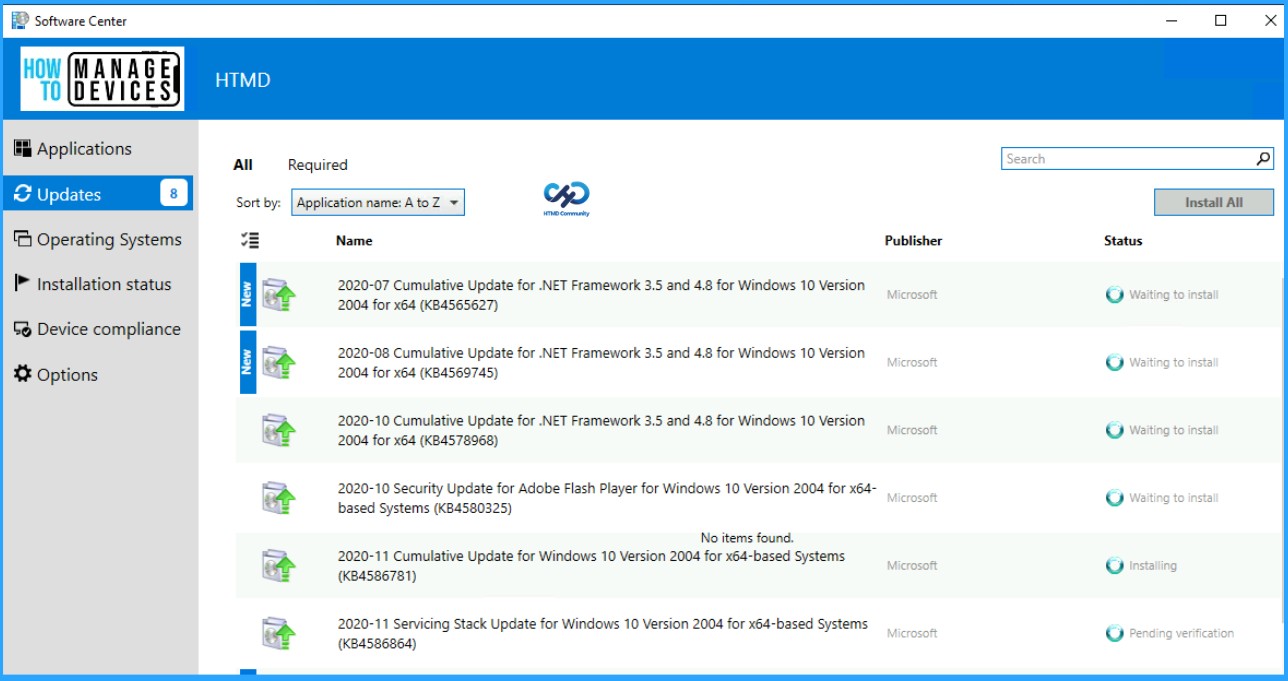Click the status icon for KB4565627
This screenshot has height=681, width=1288.
[x=1114, y=295]
